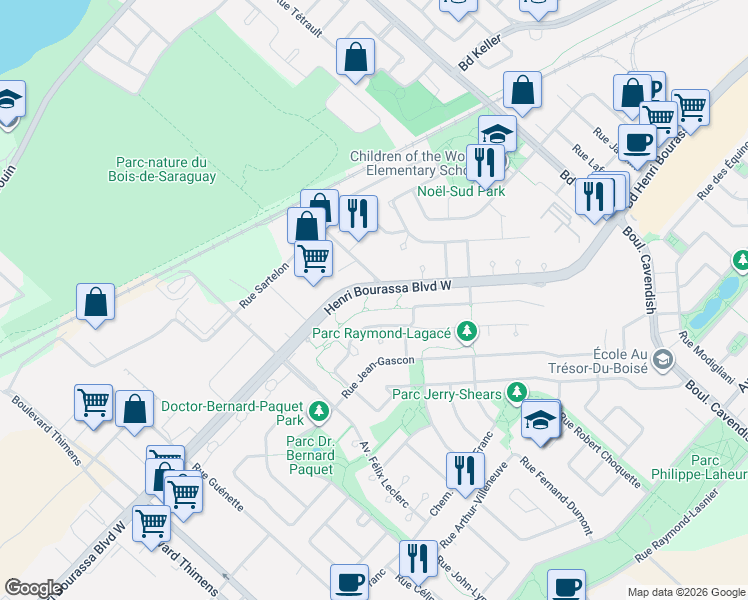Click the Rue Fernand-Dumont street label
This screenshot has width=748, height=600.
click(556, 496)
